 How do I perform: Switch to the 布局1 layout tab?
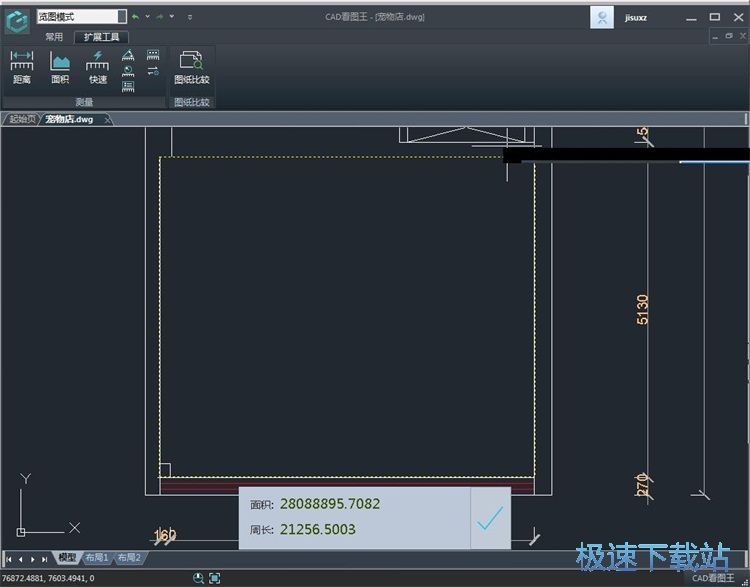point(96,558)
